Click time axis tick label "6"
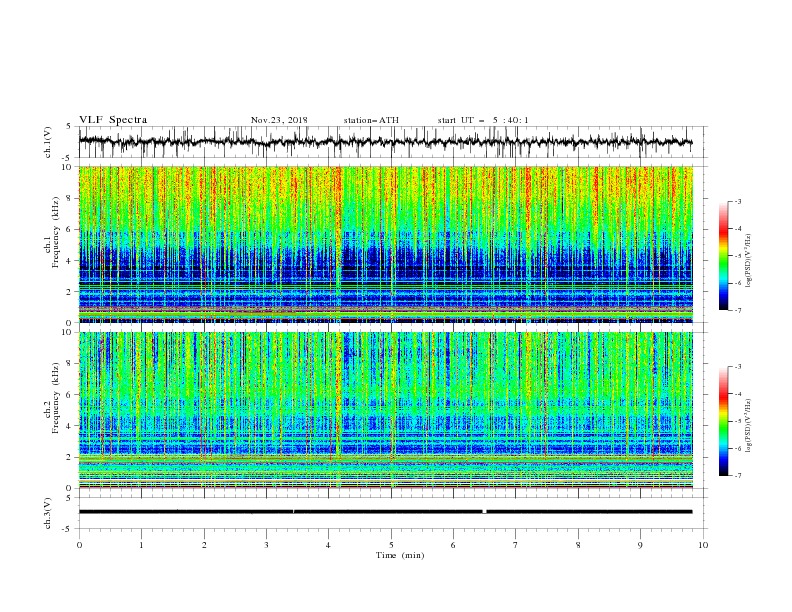 [453, 545]
